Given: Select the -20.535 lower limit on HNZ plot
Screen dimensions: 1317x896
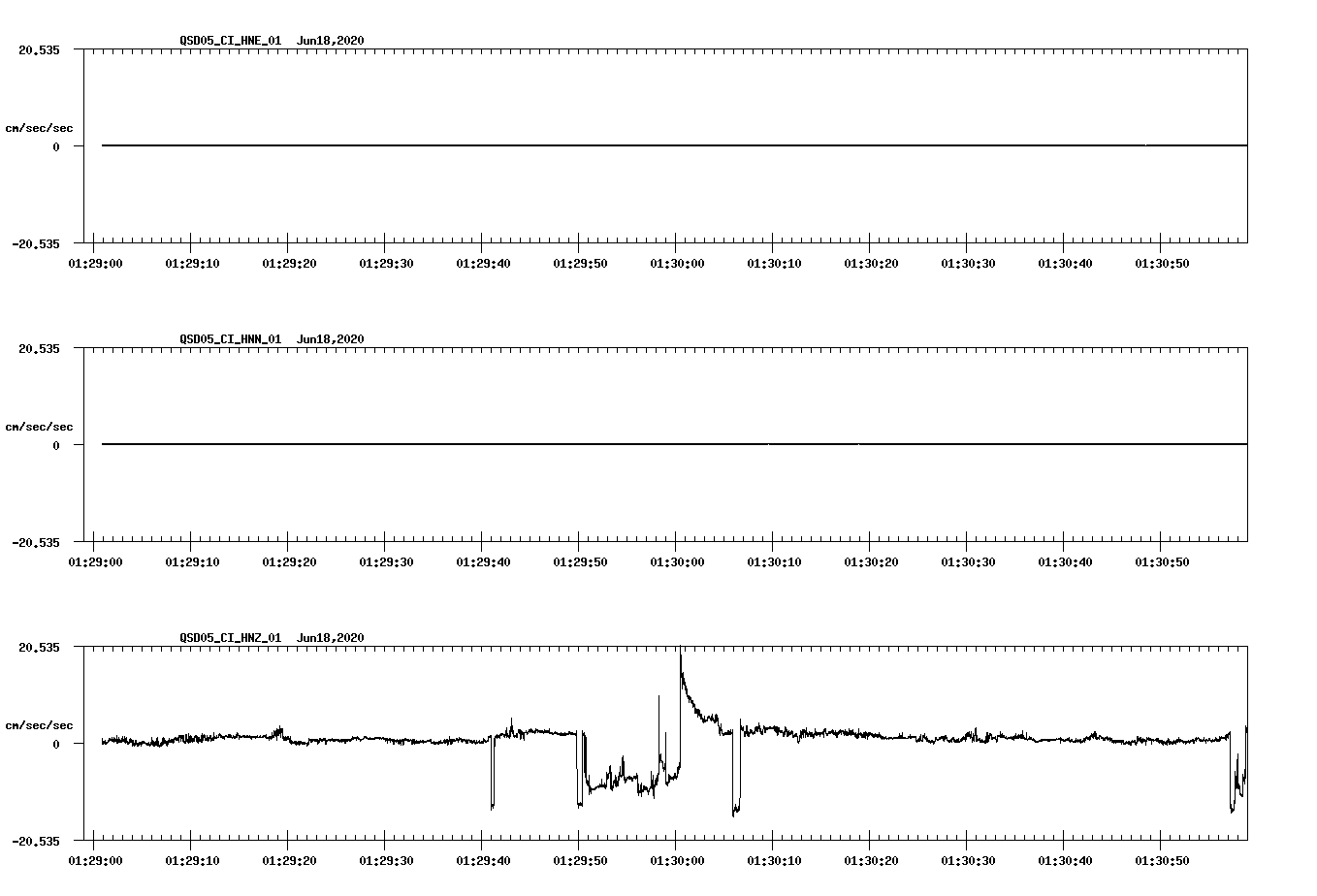Looking at the screenshot, I should coord(36,841).
